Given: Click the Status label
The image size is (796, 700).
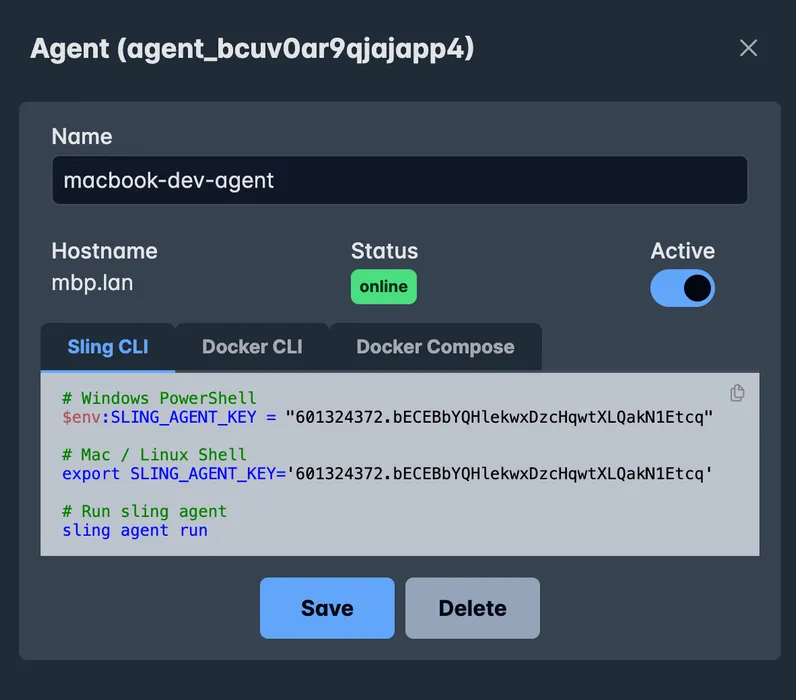Looking at the screenshot, I should pyautogui.click(x=384, y=251).
